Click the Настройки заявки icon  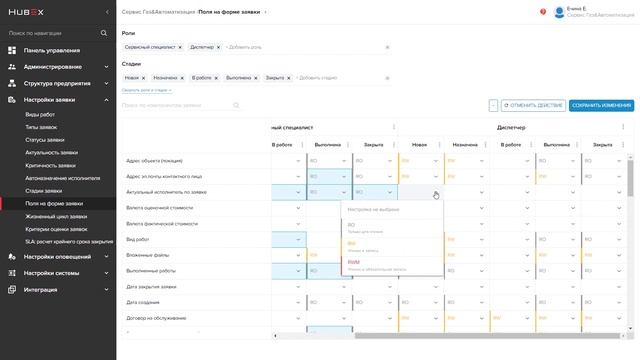coord(12,100)
